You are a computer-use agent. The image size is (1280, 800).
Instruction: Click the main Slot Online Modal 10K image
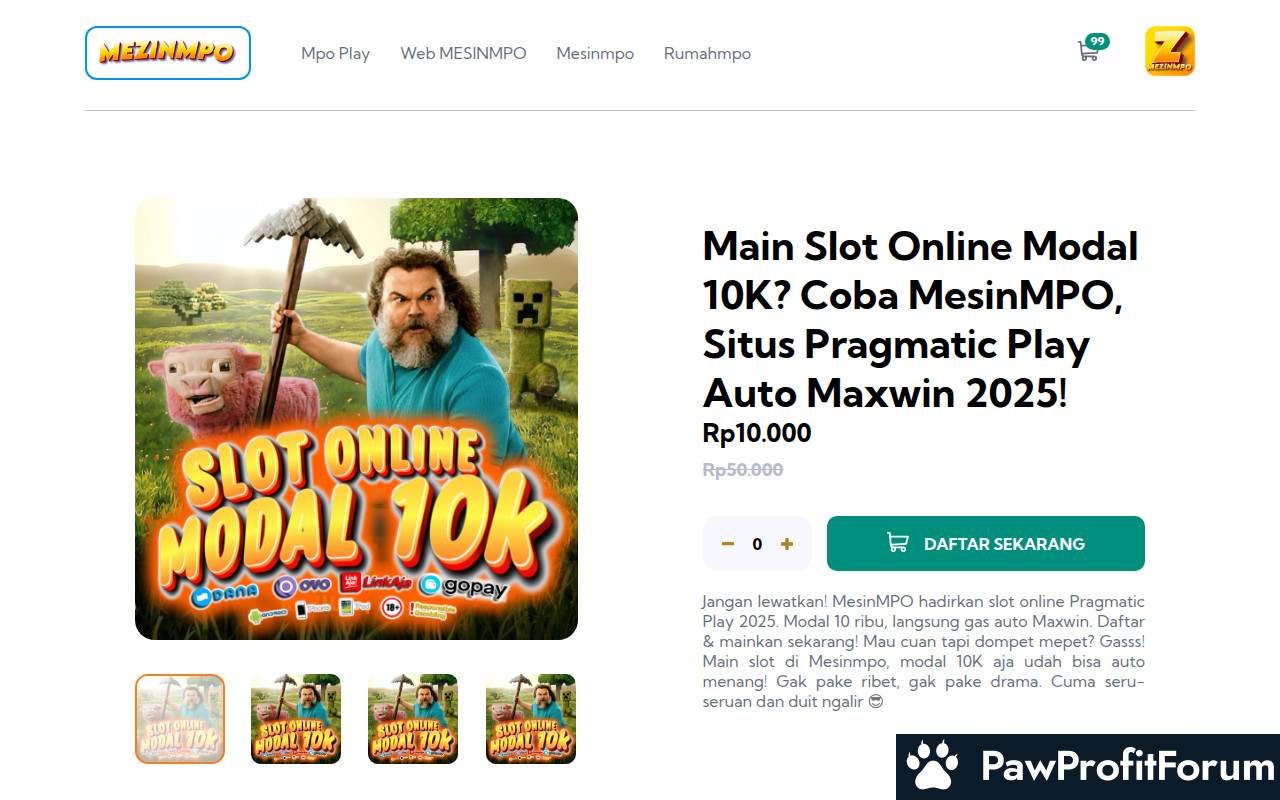pyautogui.click(x=356, y=419)
